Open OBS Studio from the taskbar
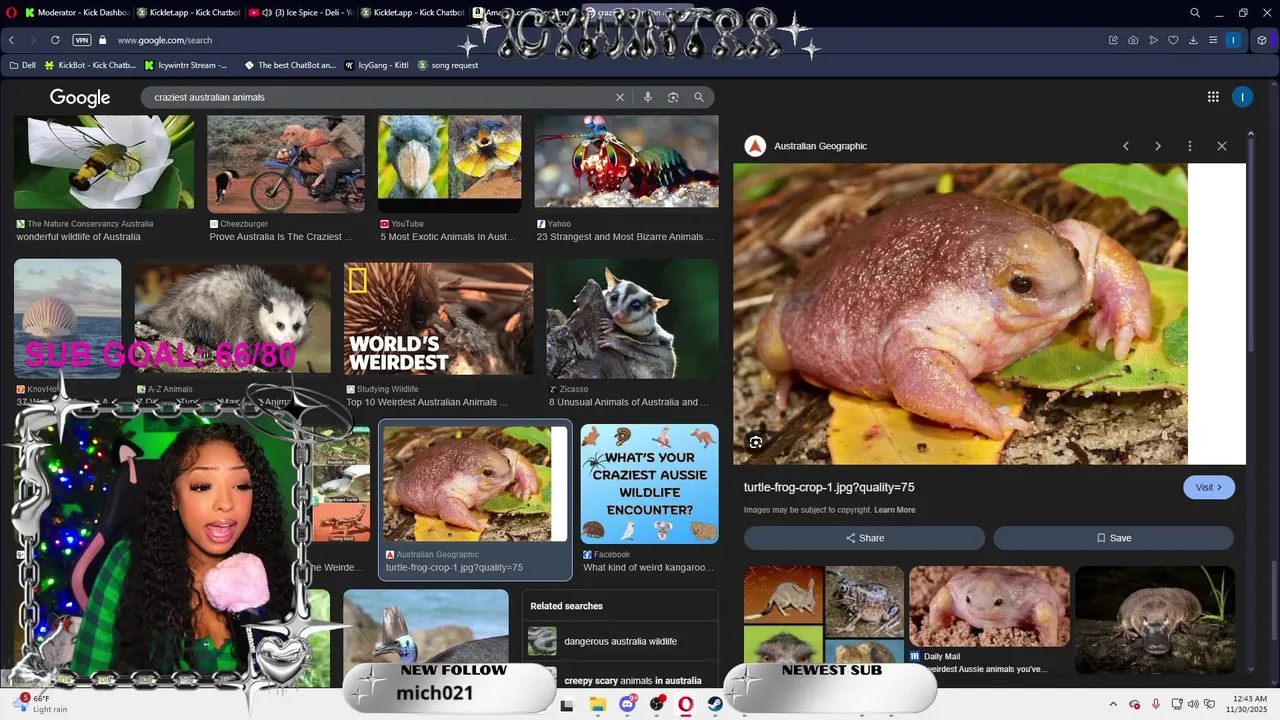Viewport: 1280px width, 720px height. click(657, 705)
